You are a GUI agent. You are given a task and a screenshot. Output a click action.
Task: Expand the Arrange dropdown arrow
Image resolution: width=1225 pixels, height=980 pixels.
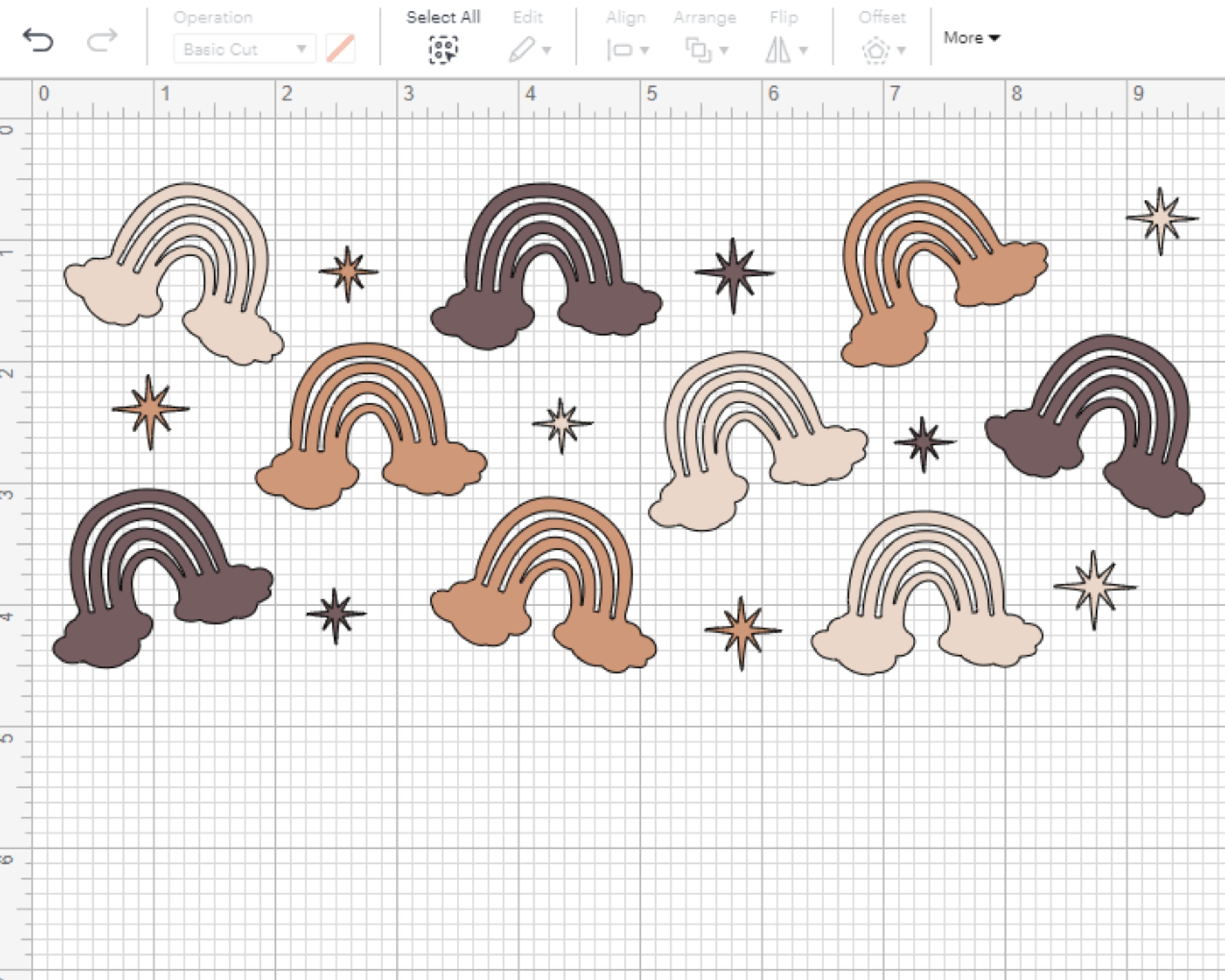pyautogui.click(x=724, y=50)
